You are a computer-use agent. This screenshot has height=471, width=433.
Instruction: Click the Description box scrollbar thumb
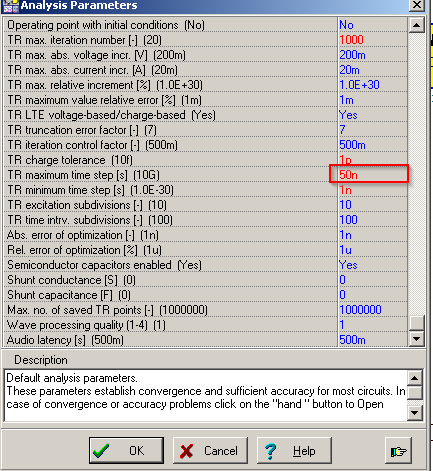pos(415,392)
